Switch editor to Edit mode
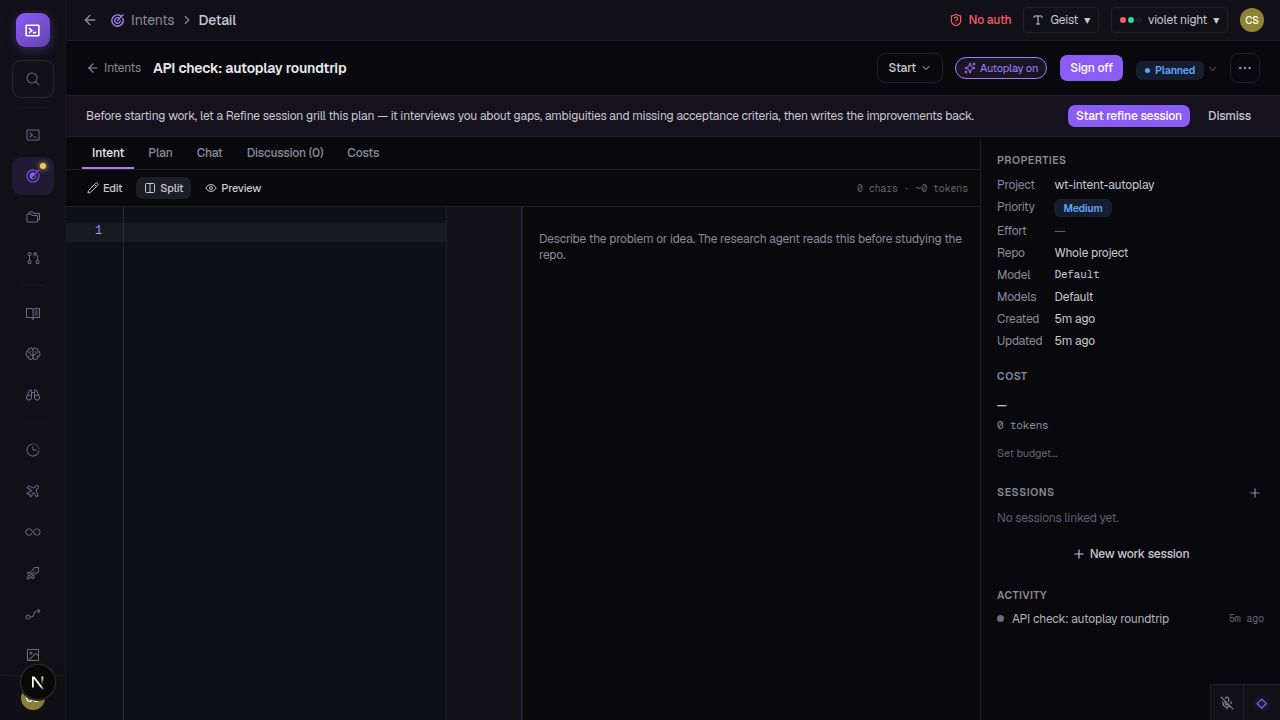The image size is (1280, 720). click(x=105, y=188)
